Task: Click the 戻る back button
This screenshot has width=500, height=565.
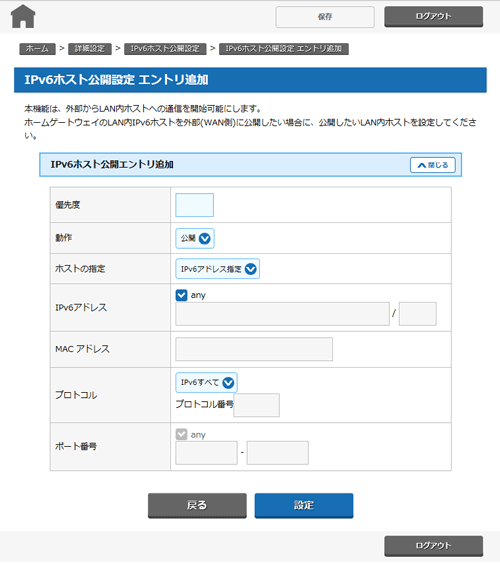Action: pyautogui.click(x=197, y=505)
